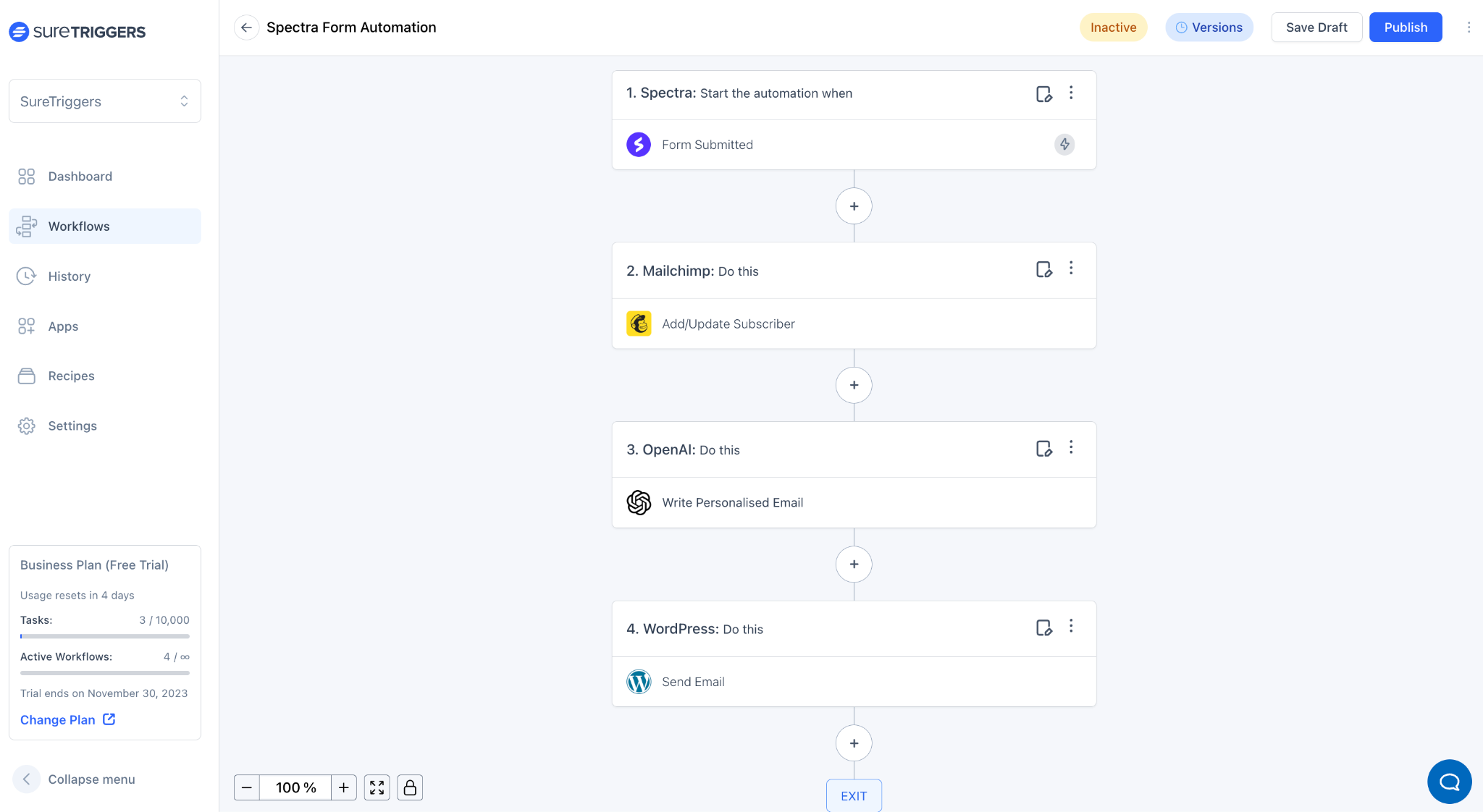Click the fit-to-screen canvas icon

pos(377,787)
